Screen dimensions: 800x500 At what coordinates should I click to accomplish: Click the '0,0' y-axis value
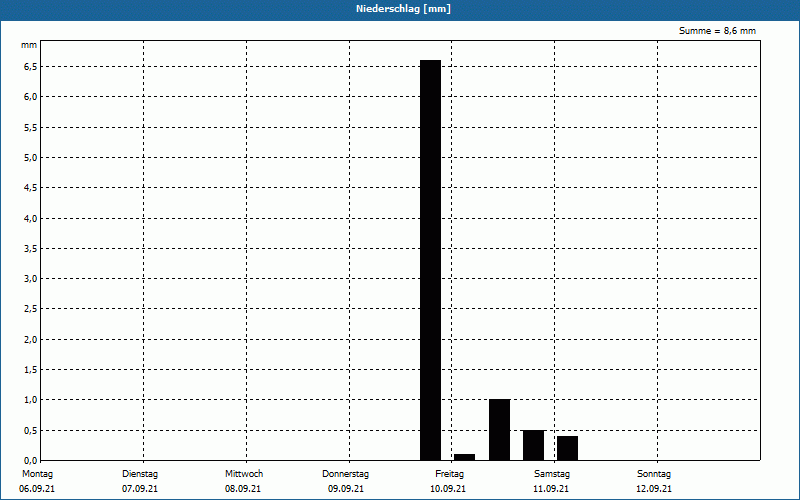pos(30,460)
